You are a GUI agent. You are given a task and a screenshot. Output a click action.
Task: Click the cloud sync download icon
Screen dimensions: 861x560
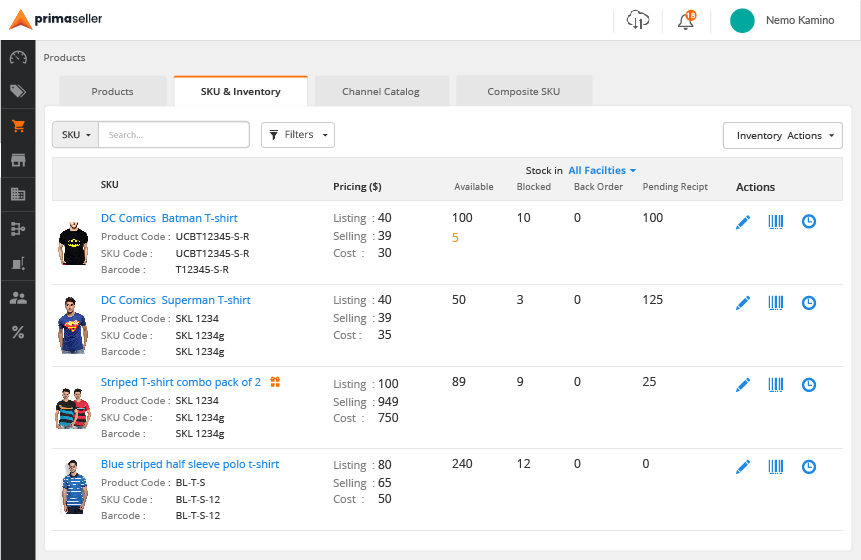coord(638,20)
